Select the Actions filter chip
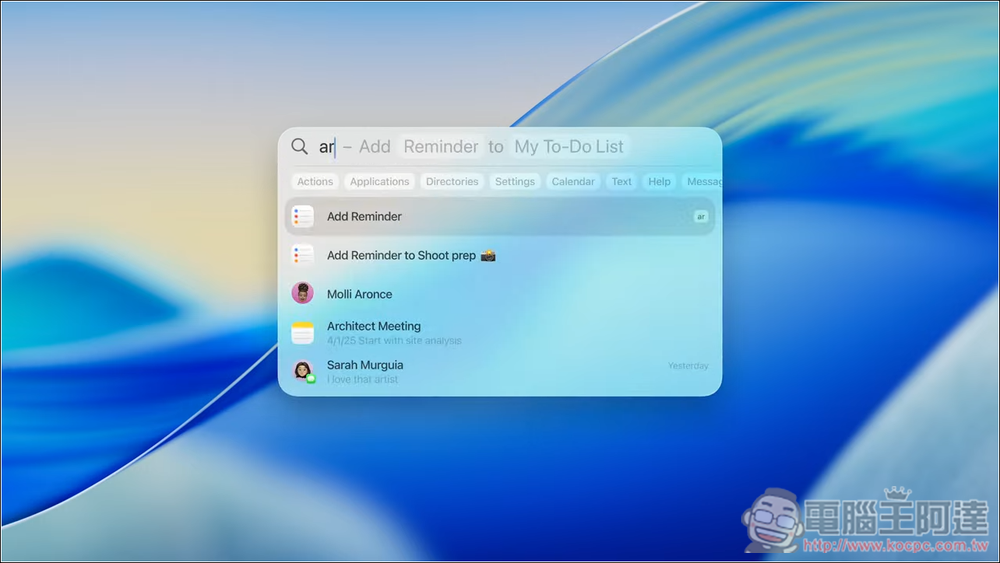Screen dimensions: 1000x563 315,182
